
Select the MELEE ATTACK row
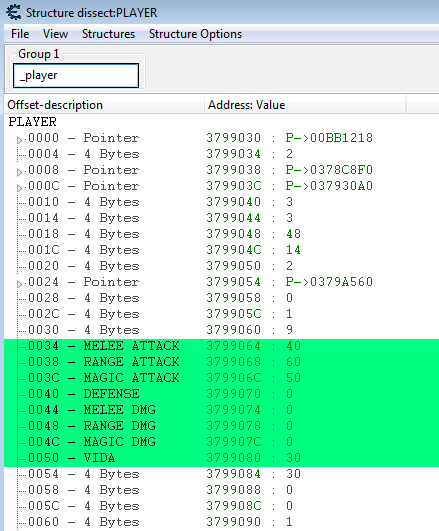[221, 346]
